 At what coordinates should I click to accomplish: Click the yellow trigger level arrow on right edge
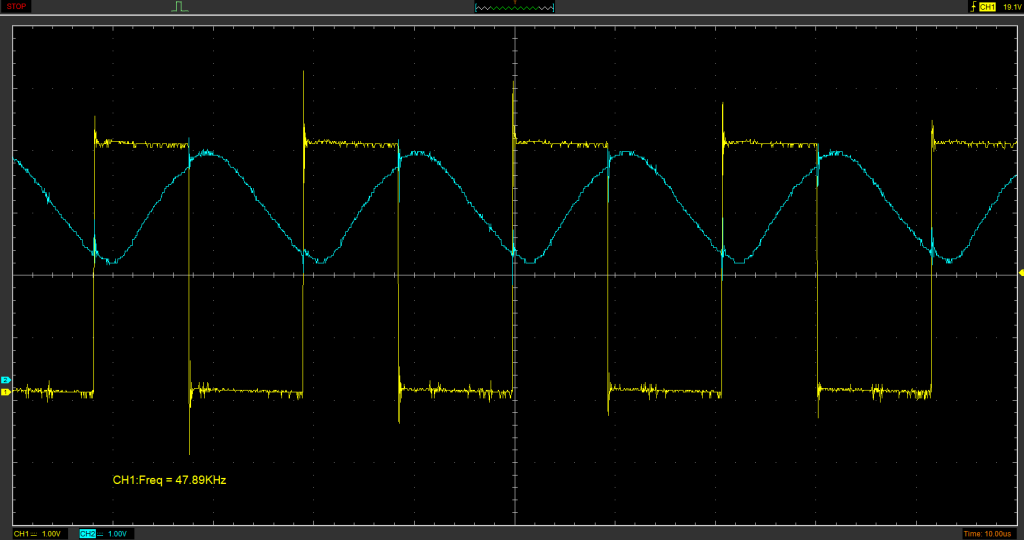click(x=1019, y=272)
